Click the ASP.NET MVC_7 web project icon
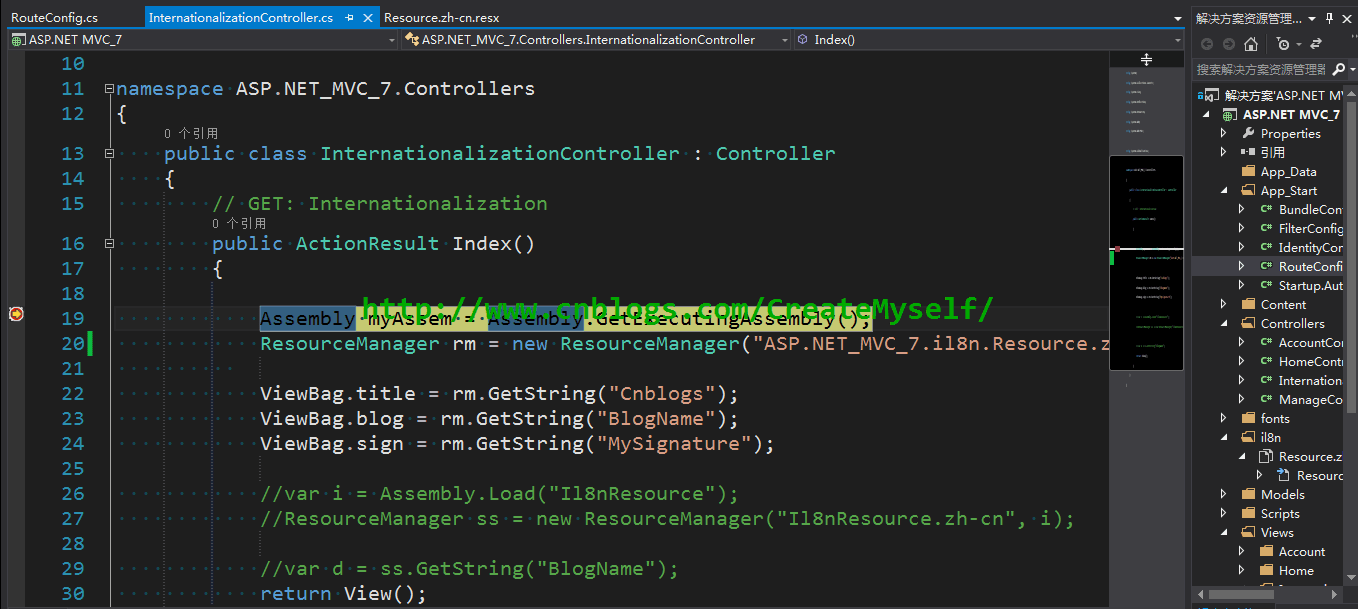This screenshot has height=609, width=1358. [1230, 114]
